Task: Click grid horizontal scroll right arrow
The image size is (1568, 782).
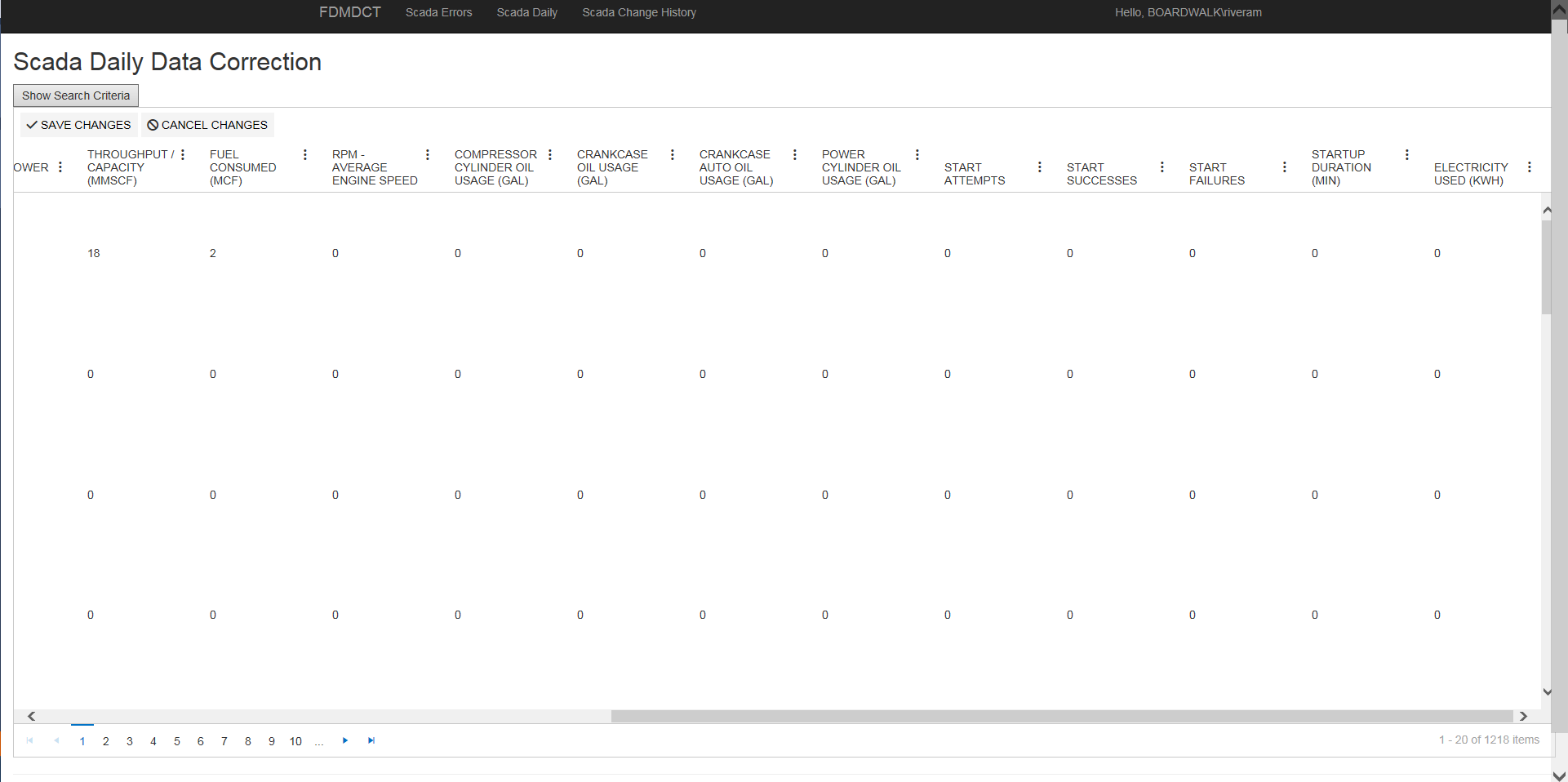Action: (x=1523, y=716)
